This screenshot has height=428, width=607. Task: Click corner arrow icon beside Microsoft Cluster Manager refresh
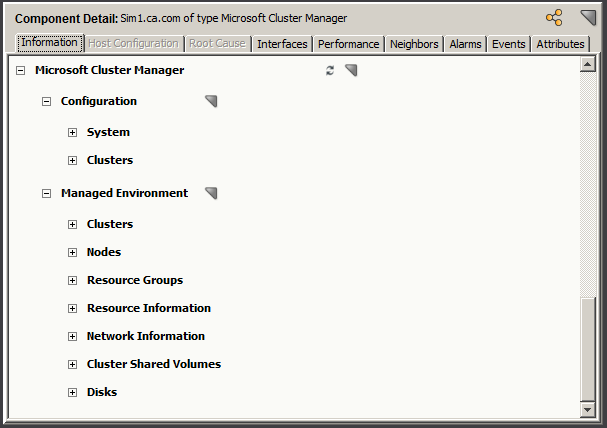pyautogui.click(x=351, y=70)
